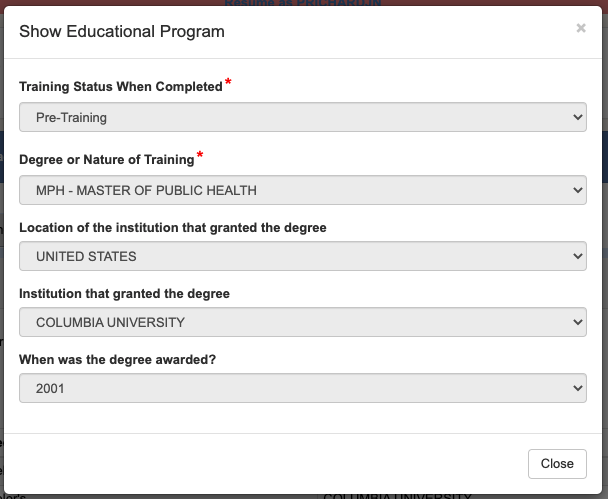608x499 pixels.
Task: Click the chevron arrow on the COLUMBIA UNIVERSITY select
Action: click(576, 322)
